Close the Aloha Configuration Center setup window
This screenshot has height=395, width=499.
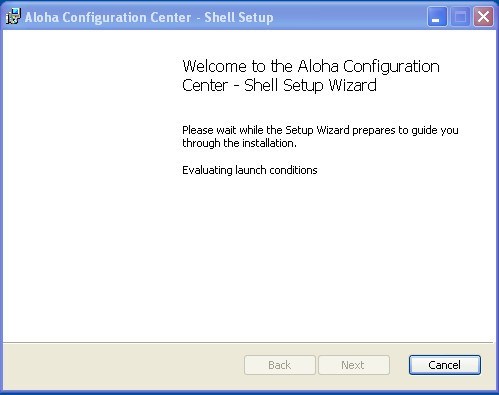483,17
